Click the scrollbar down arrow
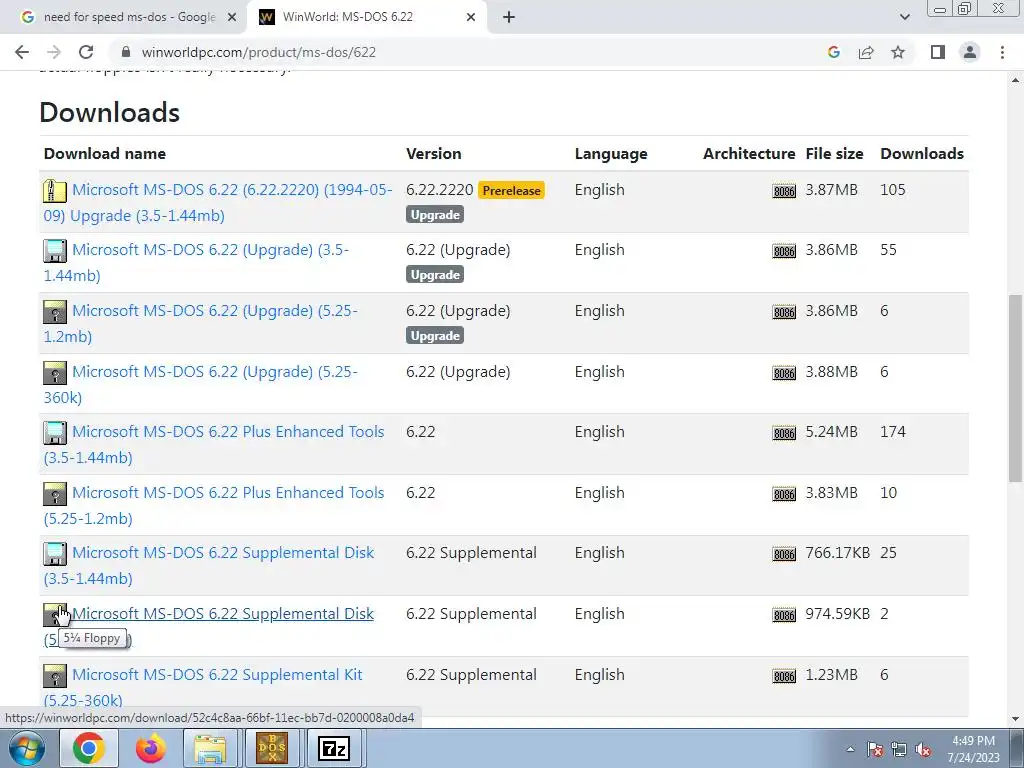Screen dimensions: 1024x768 (x=1016, y=720)
